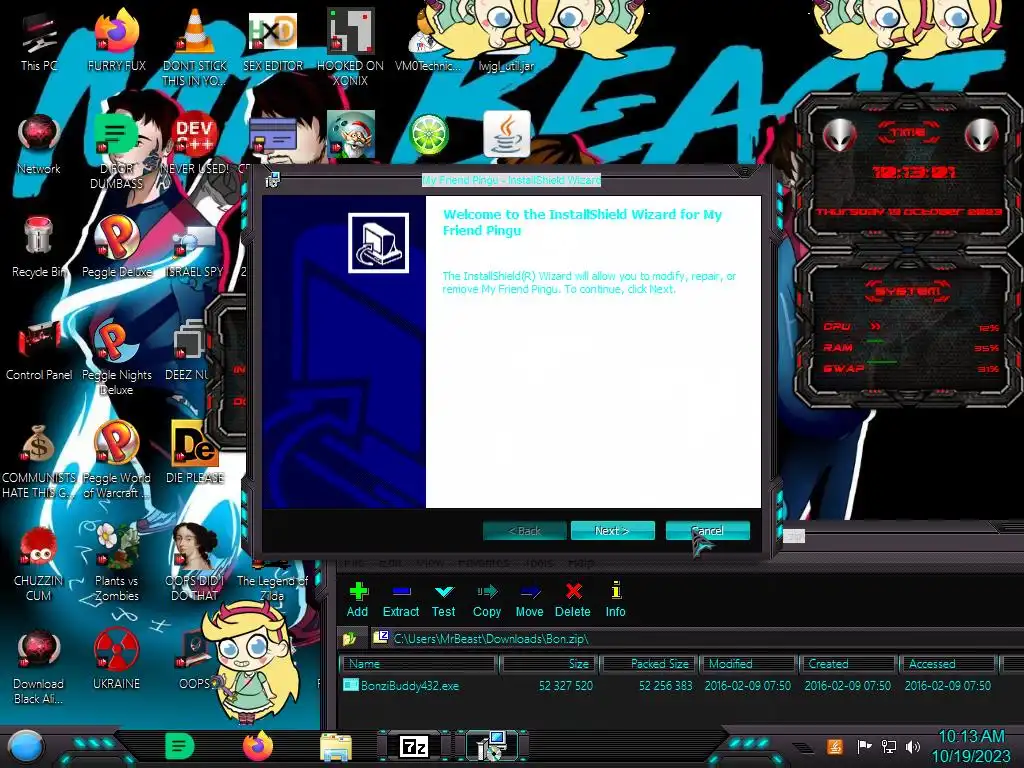This screenshot has height=768, width=1024.
Task: Click the parent folder icon in 7-Zip
Action: tap(350, 638)
